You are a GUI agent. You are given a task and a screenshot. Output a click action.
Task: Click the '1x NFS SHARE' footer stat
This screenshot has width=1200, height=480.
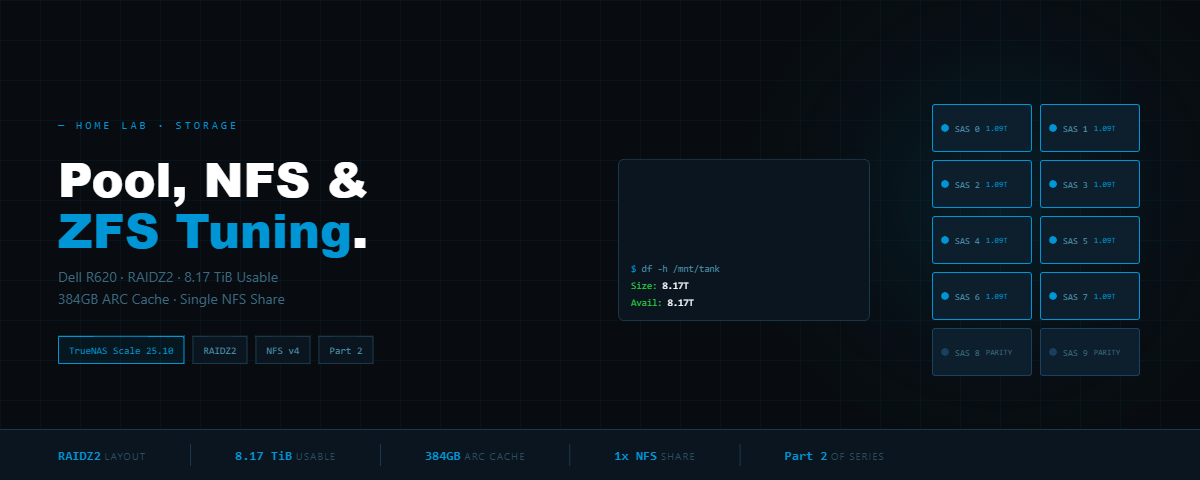tap(655, 456)
